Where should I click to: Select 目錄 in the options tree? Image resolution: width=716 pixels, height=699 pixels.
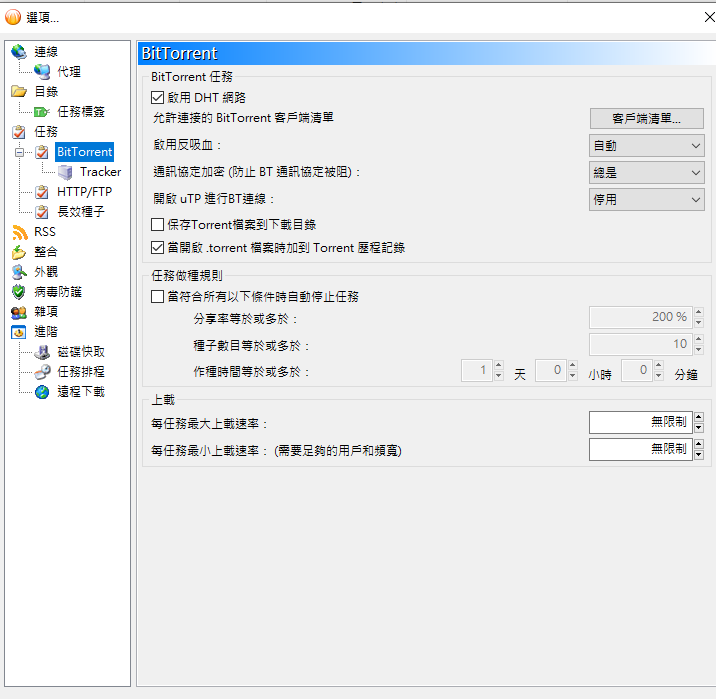(x=46, y=92)
